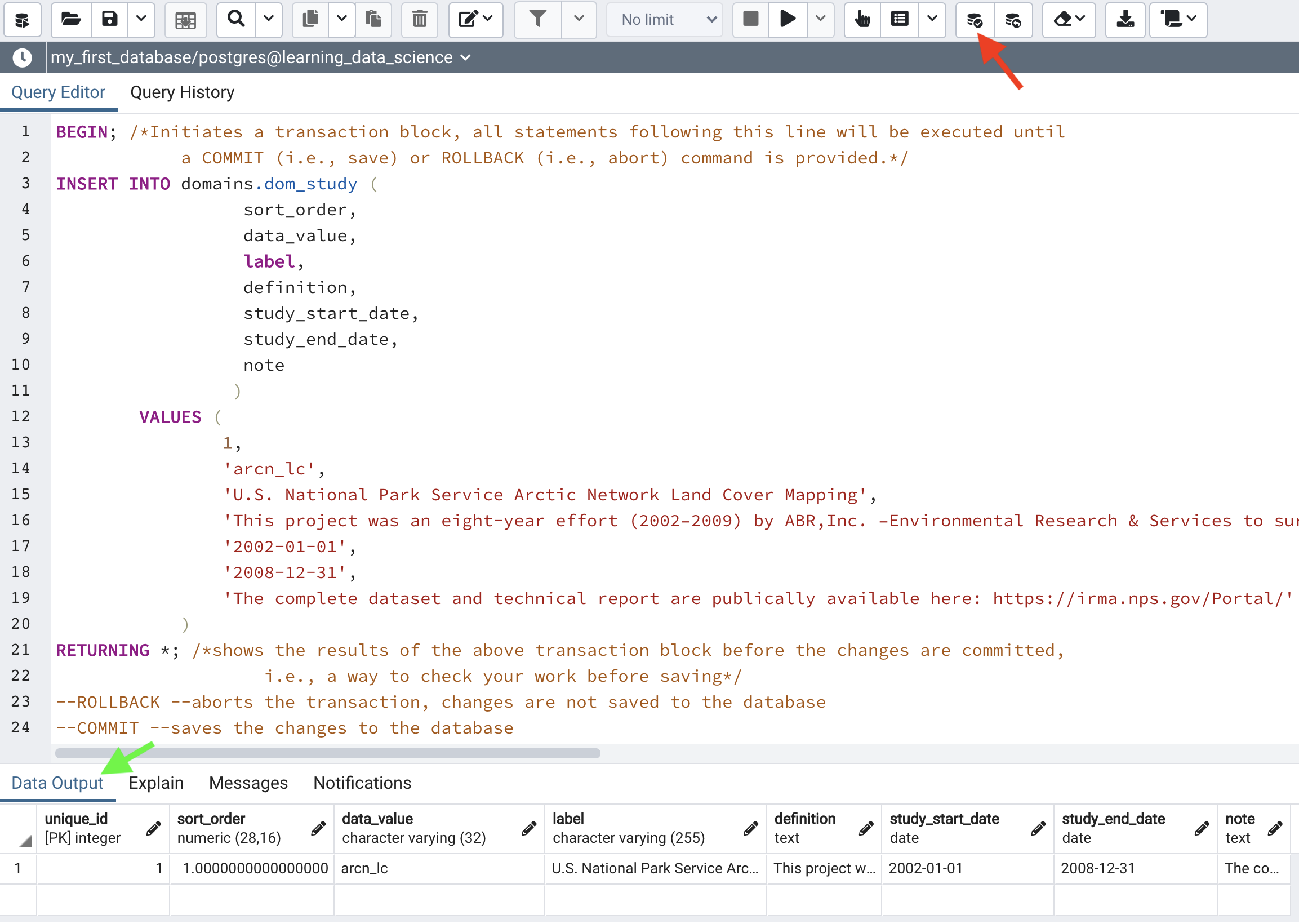The width and height of the screenshot is (1299, 924).
Task: Expand the execute options dropdown arrow
Action: 820,19
